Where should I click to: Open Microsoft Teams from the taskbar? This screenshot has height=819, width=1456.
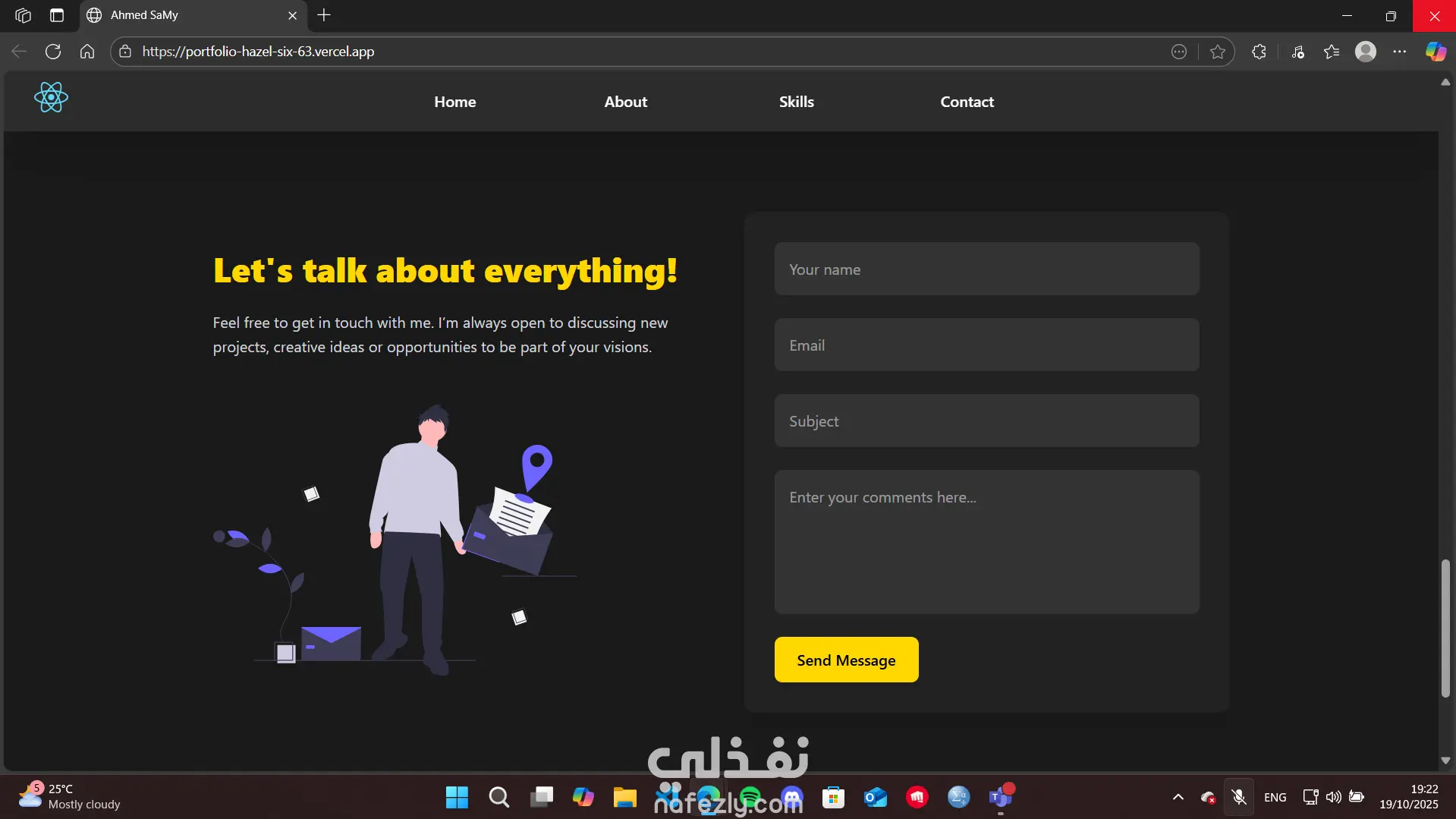click(1001, 798)
